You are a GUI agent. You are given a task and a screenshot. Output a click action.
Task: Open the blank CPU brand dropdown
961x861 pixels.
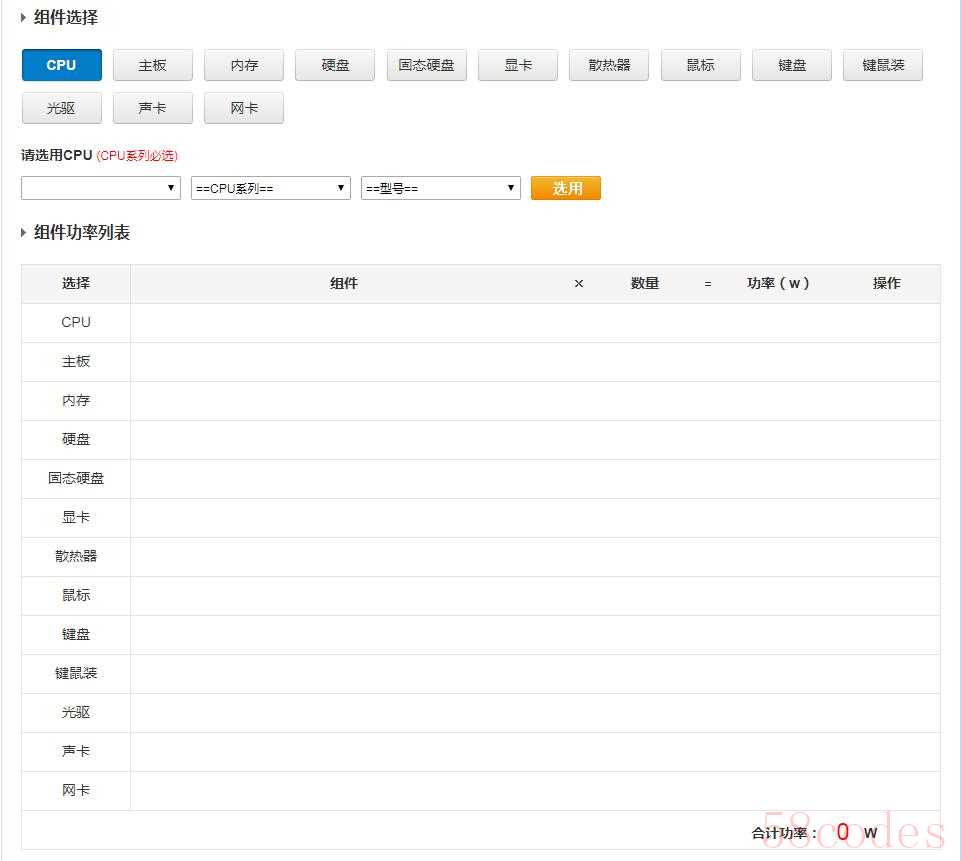(100, 188)
